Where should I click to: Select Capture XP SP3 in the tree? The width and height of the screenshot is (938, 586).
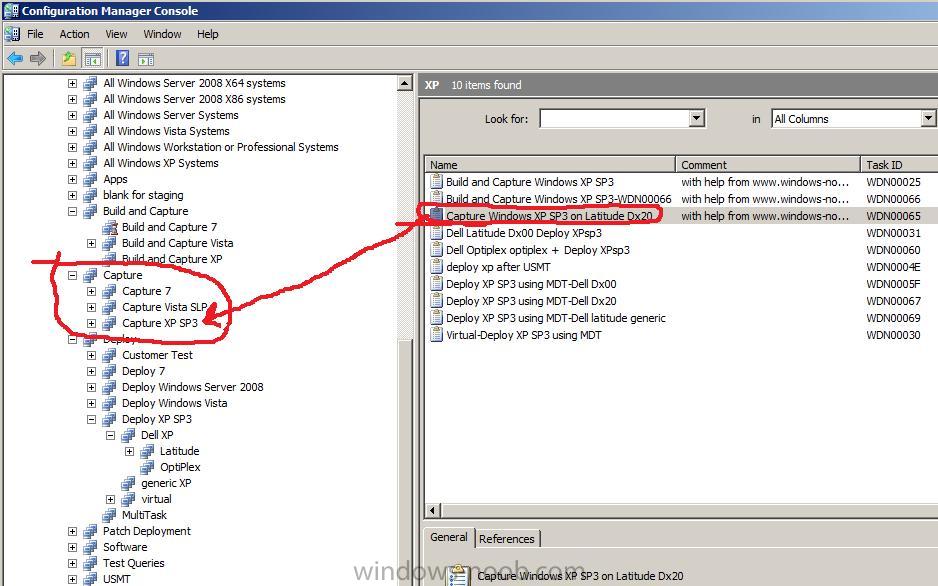160,323
